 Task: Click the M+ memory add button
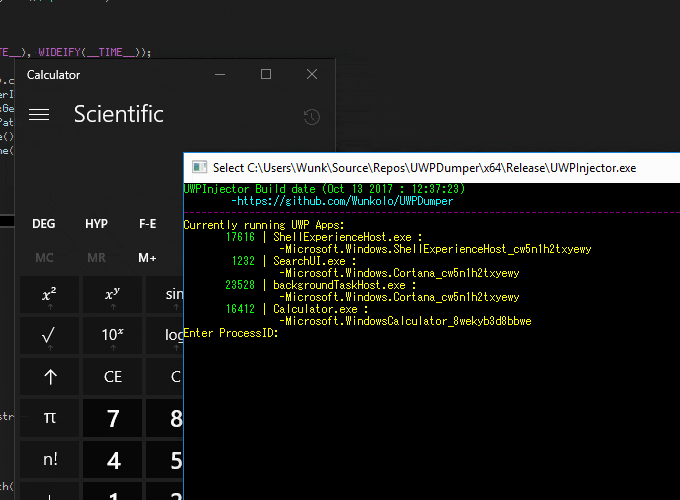coord(147,258)
